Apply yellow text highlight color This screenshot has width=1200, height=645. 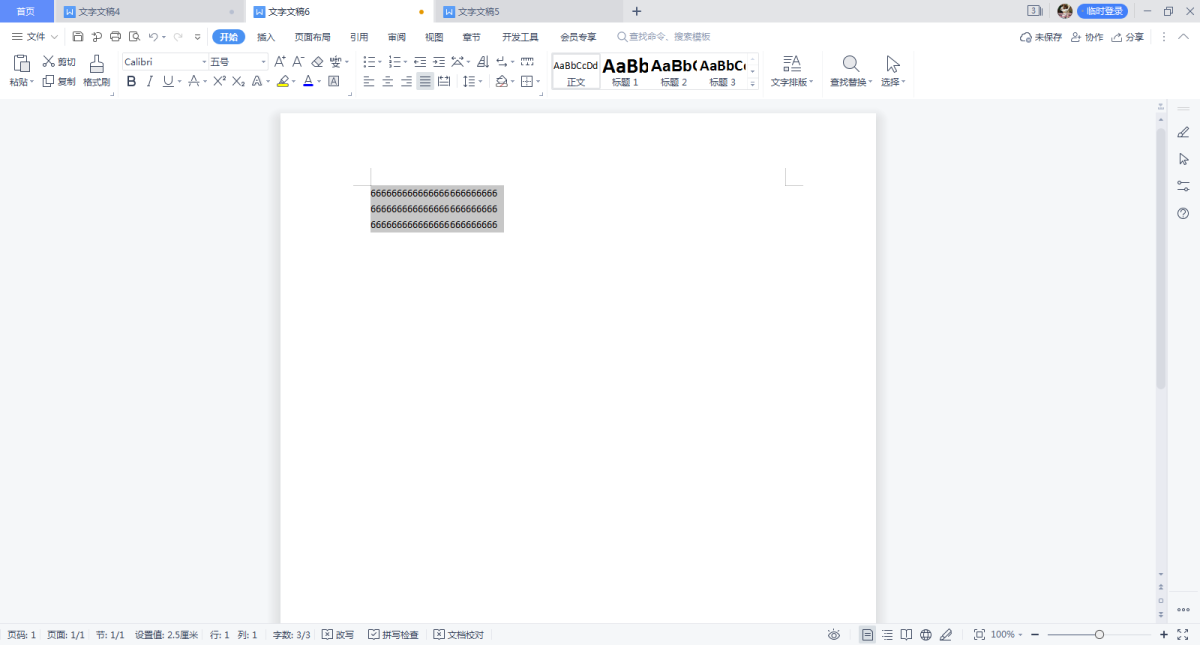283,82
